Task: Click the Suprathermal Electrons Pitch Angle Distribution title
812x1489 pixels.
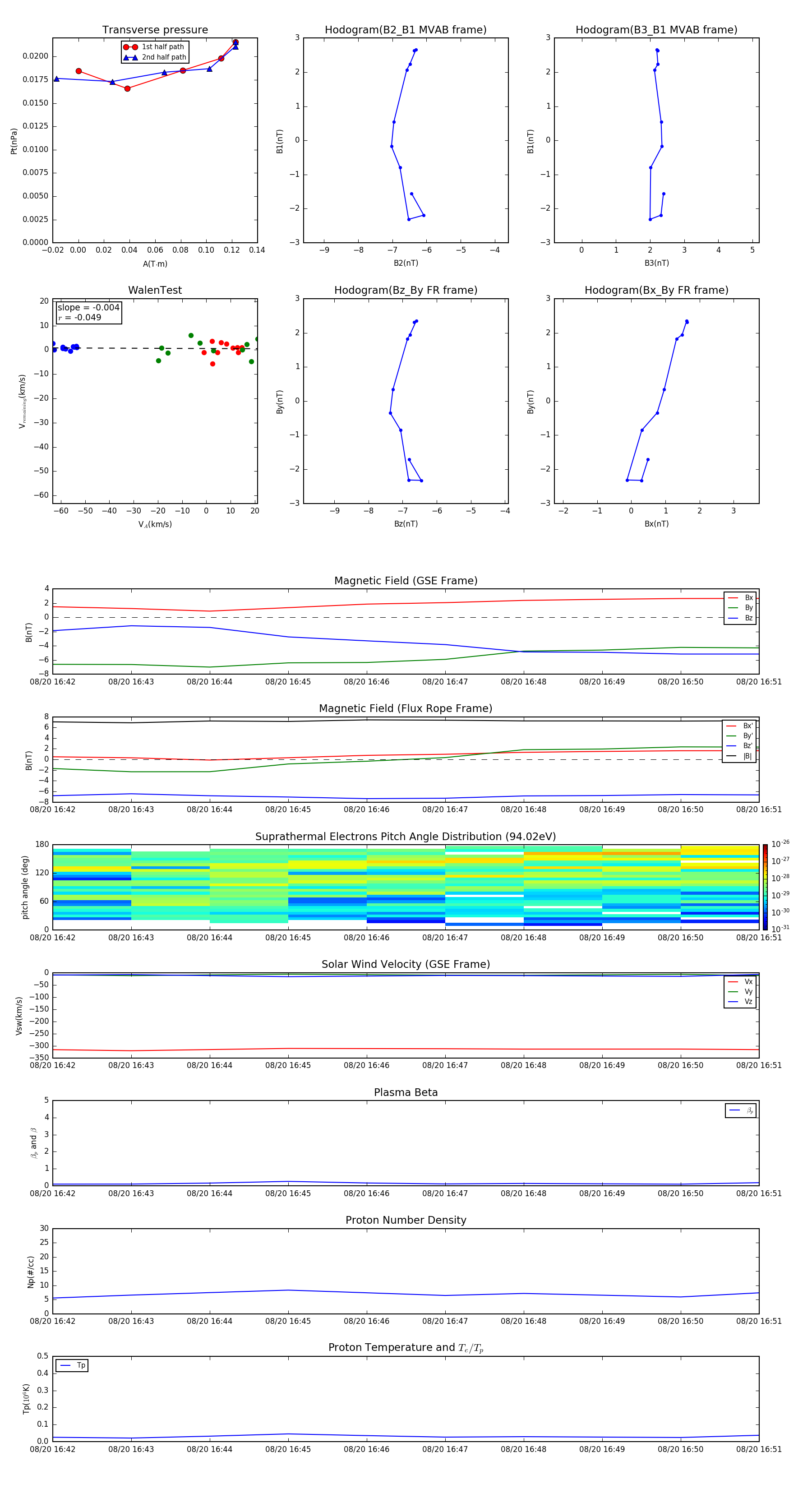Action: (406, 837)
